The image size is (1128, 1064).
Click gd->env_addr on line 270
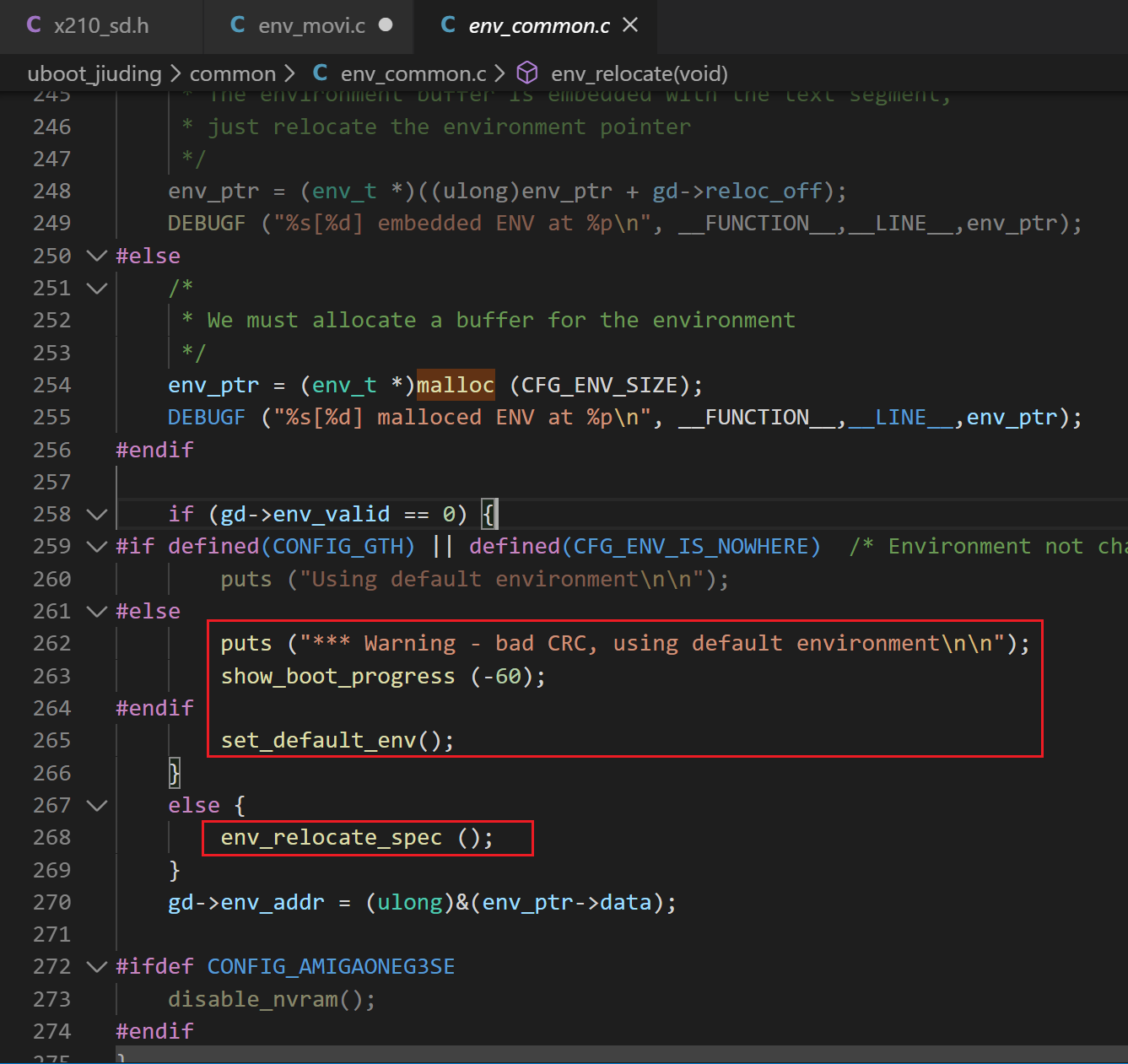pyautogui.click(x=246, y=903)
